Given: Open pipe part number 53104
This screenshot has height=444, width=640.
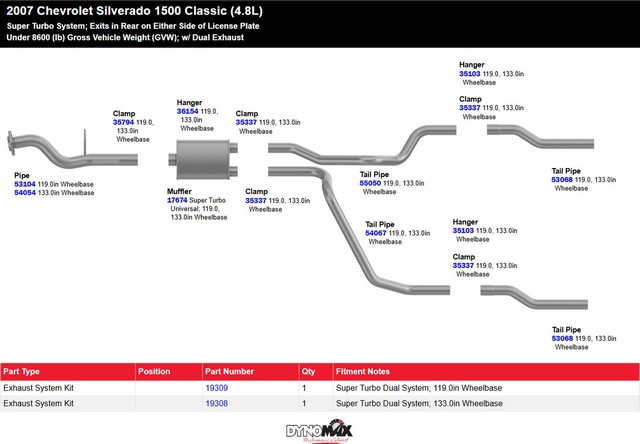Looking at the screenshot, I should 24,184.
